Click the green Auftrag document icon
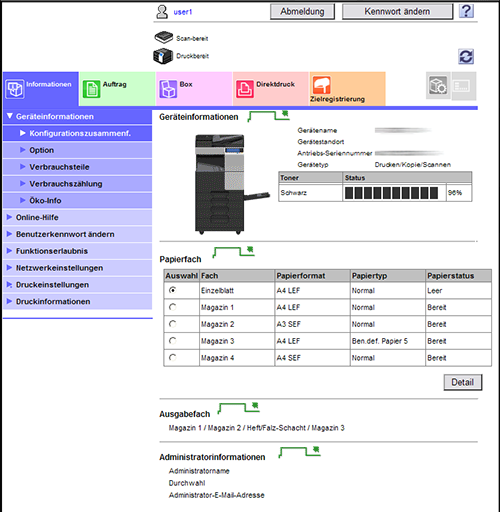This screenshot has width=500, height=512. 91,89
